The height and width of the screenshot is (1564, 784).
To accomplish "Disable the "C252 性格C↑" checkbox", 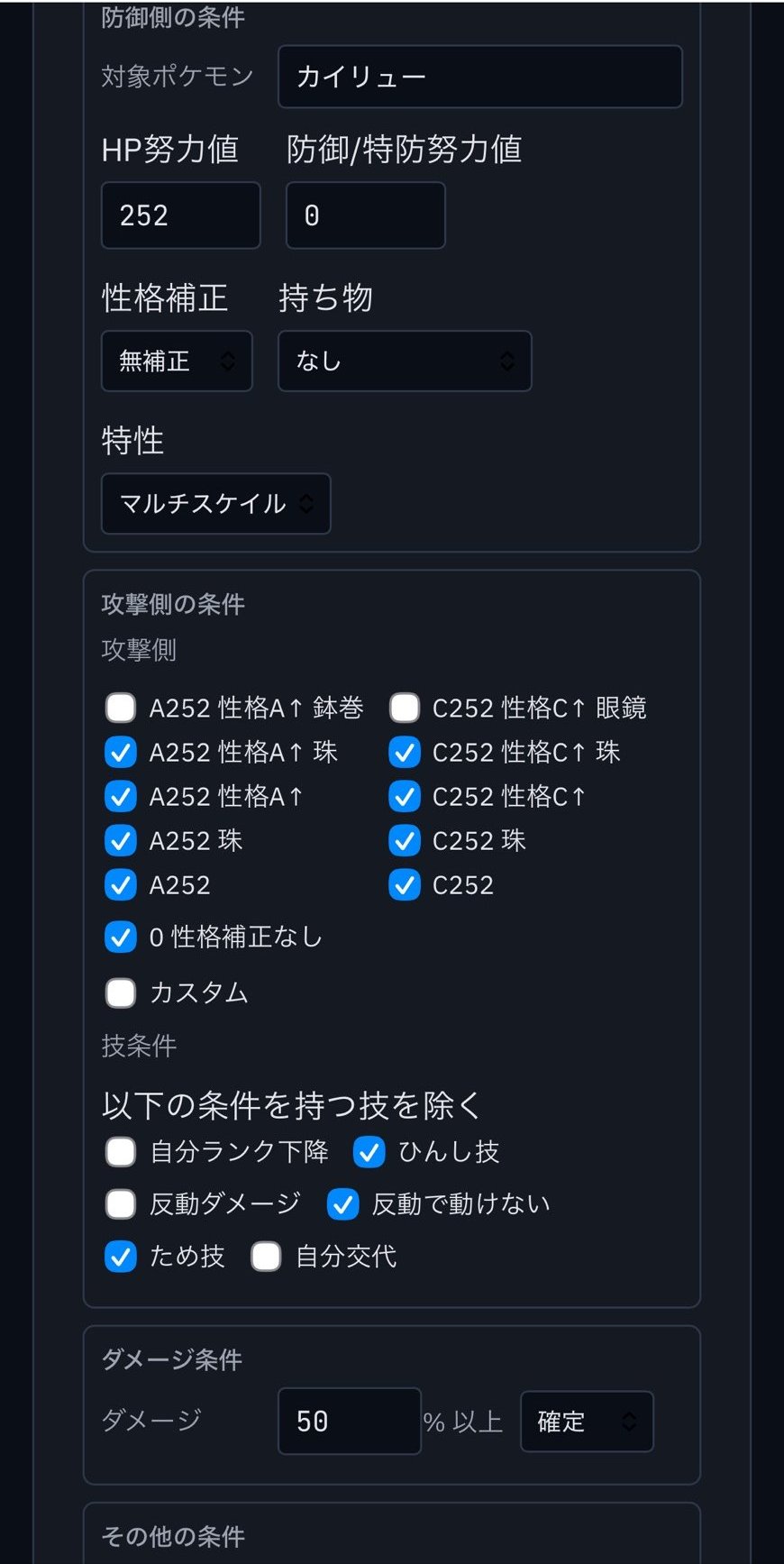I will [x=404, y=796].
